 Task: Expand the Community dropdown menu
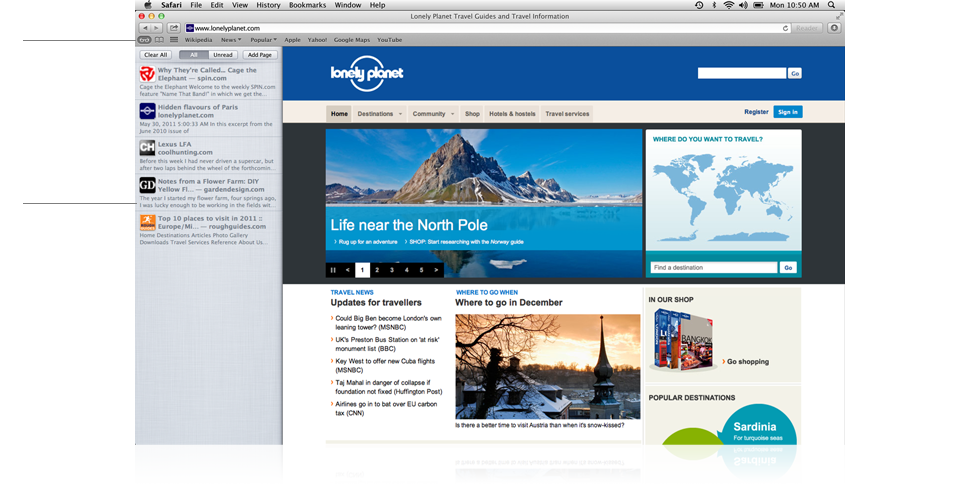click(x=434, y=114)
